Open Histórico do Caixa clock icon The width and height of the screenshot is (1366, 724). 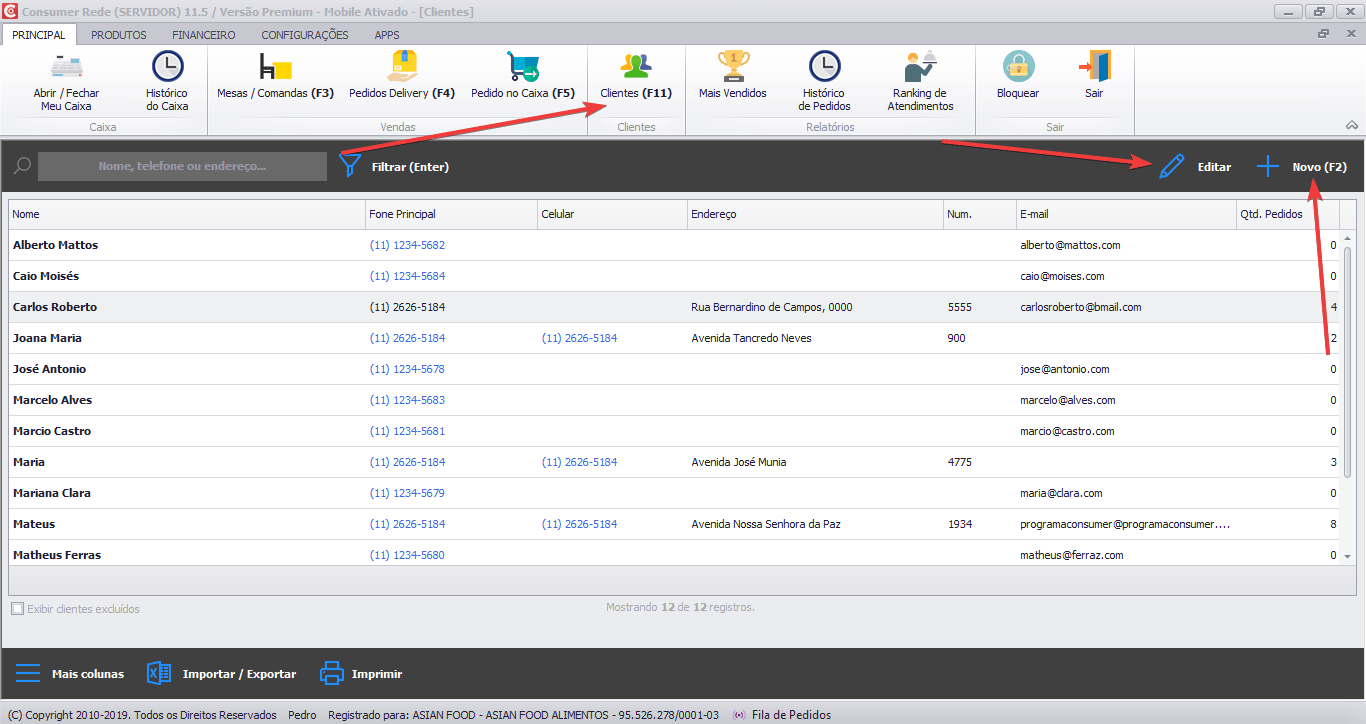167,66
